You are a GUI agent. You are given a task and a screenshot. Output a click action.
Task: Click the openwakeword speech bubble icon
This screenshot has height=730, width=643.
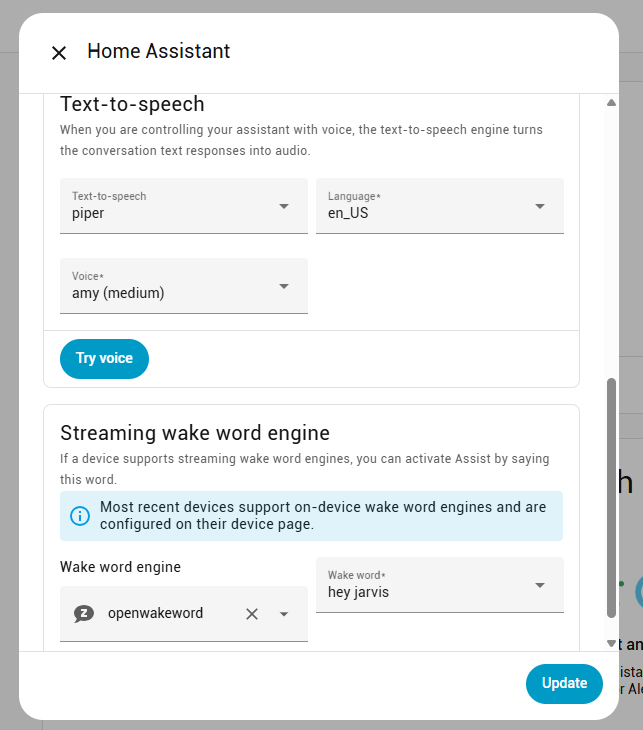[84, 614]
